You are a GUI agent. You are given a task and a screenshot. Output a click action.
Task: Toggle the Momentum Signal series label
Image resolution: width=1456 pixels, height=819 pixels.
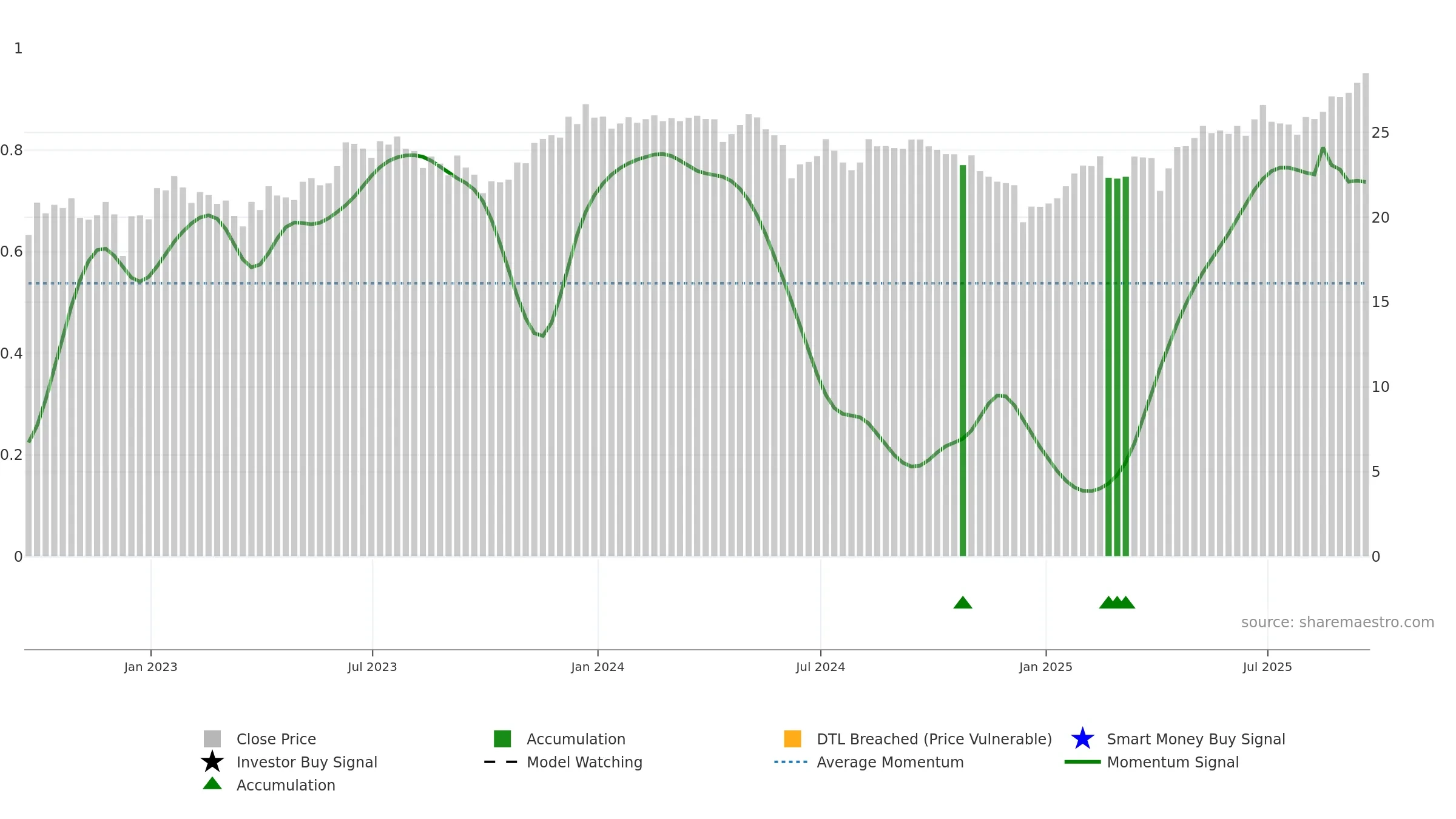coord(1173,762)
